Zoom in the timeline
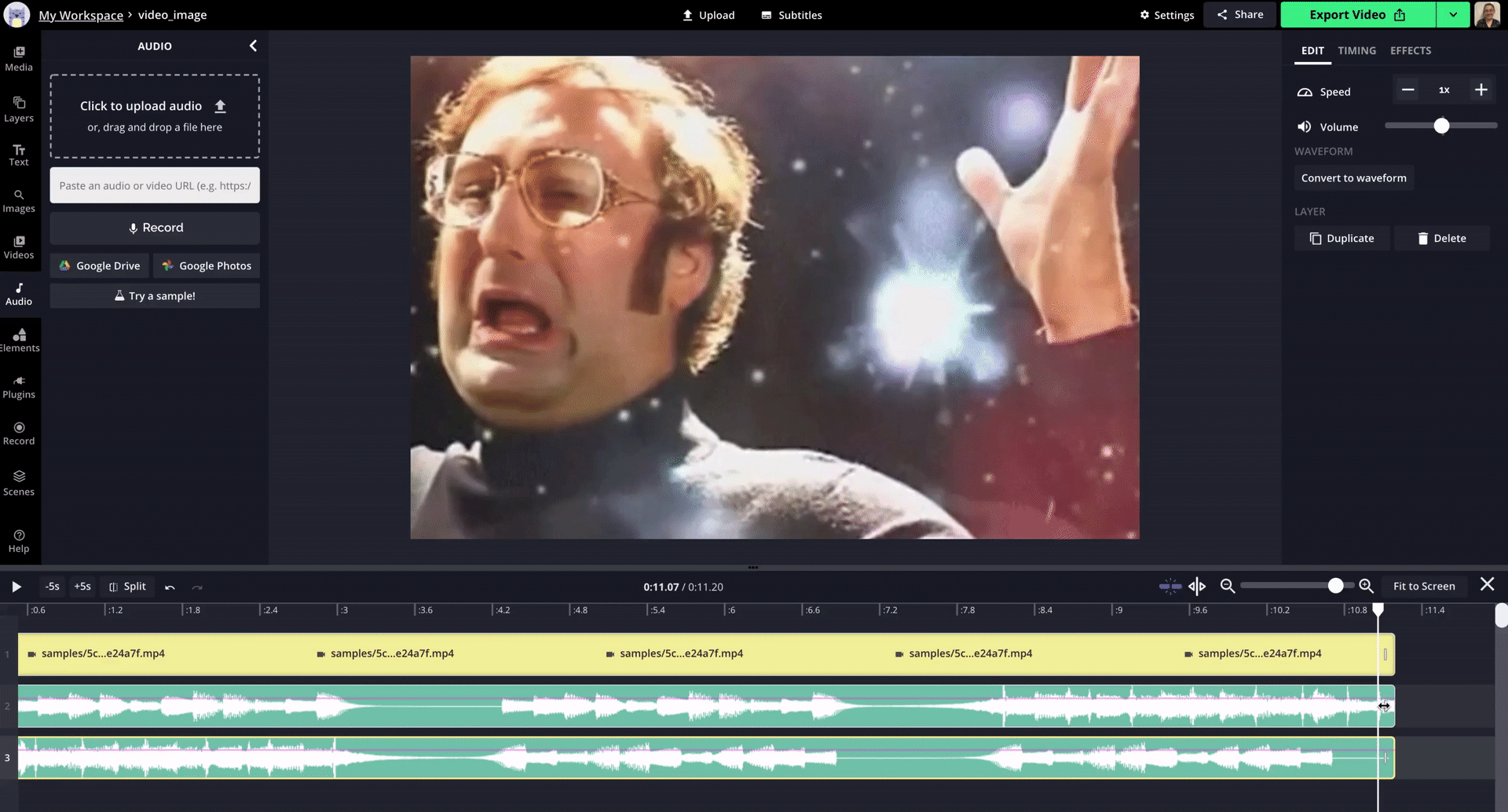 pyautogui.click(x=1367, y=586)
